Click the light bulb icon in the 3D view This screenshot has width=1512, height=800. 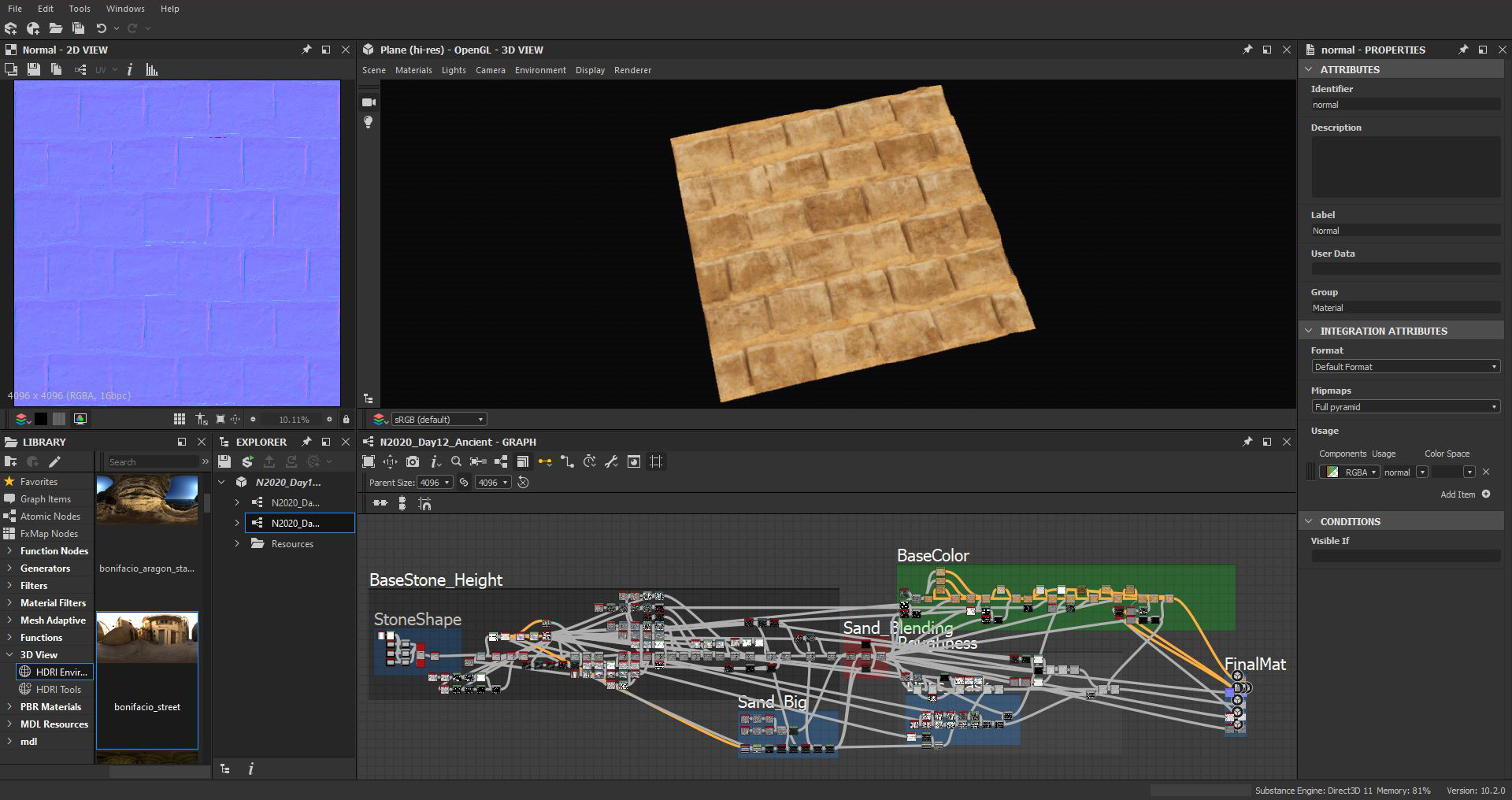click(368, 122)
